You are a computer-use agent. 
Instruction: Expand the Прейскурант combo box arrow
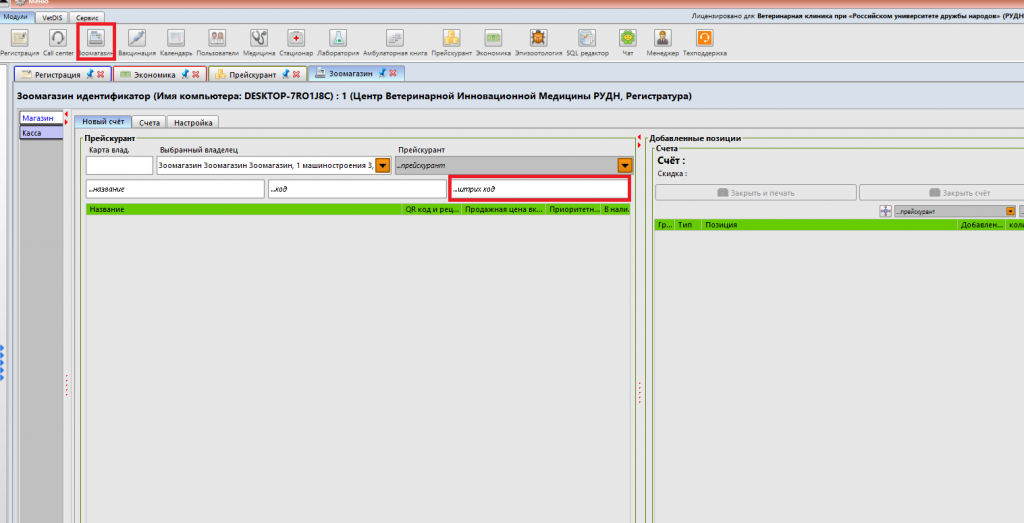point(625,166)
